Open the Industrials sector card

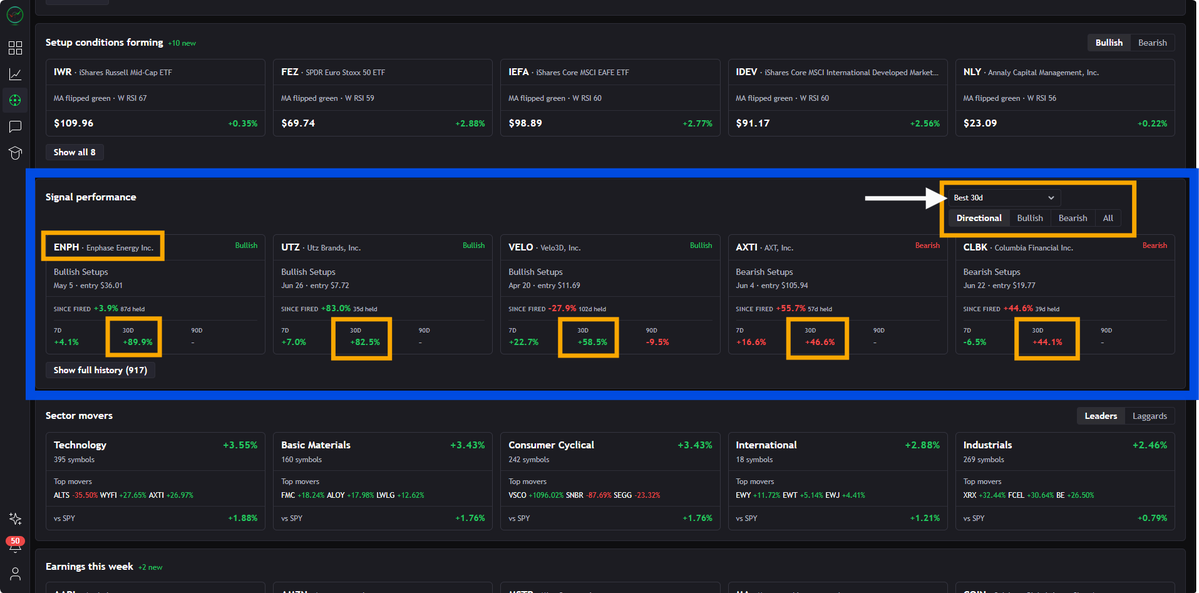[x=1065, y=481]
